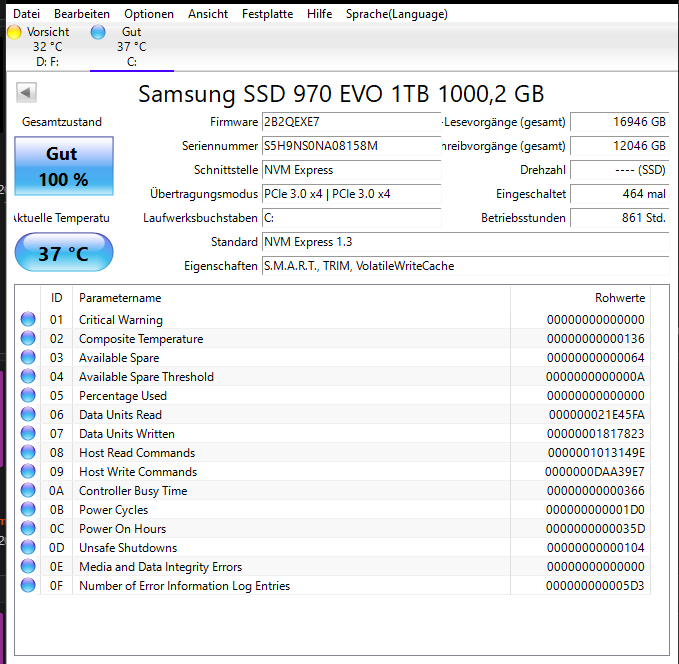This screenshot has height=664, width=679.
Task: Click the Übertragungsmodus PCIe 3.0 x4 field
Action: point(352,194)
